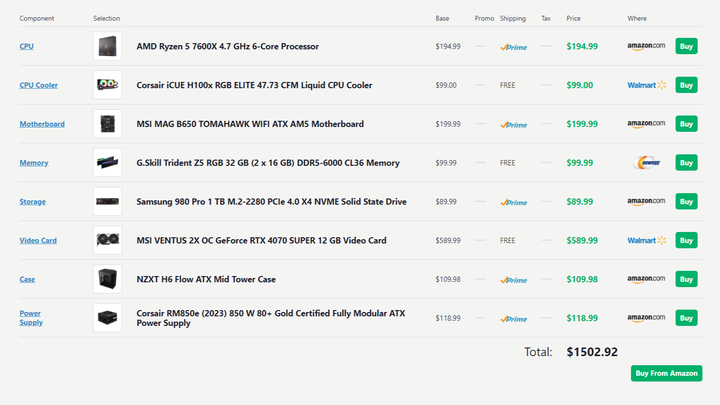This screenshot has height=405, width=720.
Task: Click the Amazon logo in the Power Supply row
Action: click(646, 318)
